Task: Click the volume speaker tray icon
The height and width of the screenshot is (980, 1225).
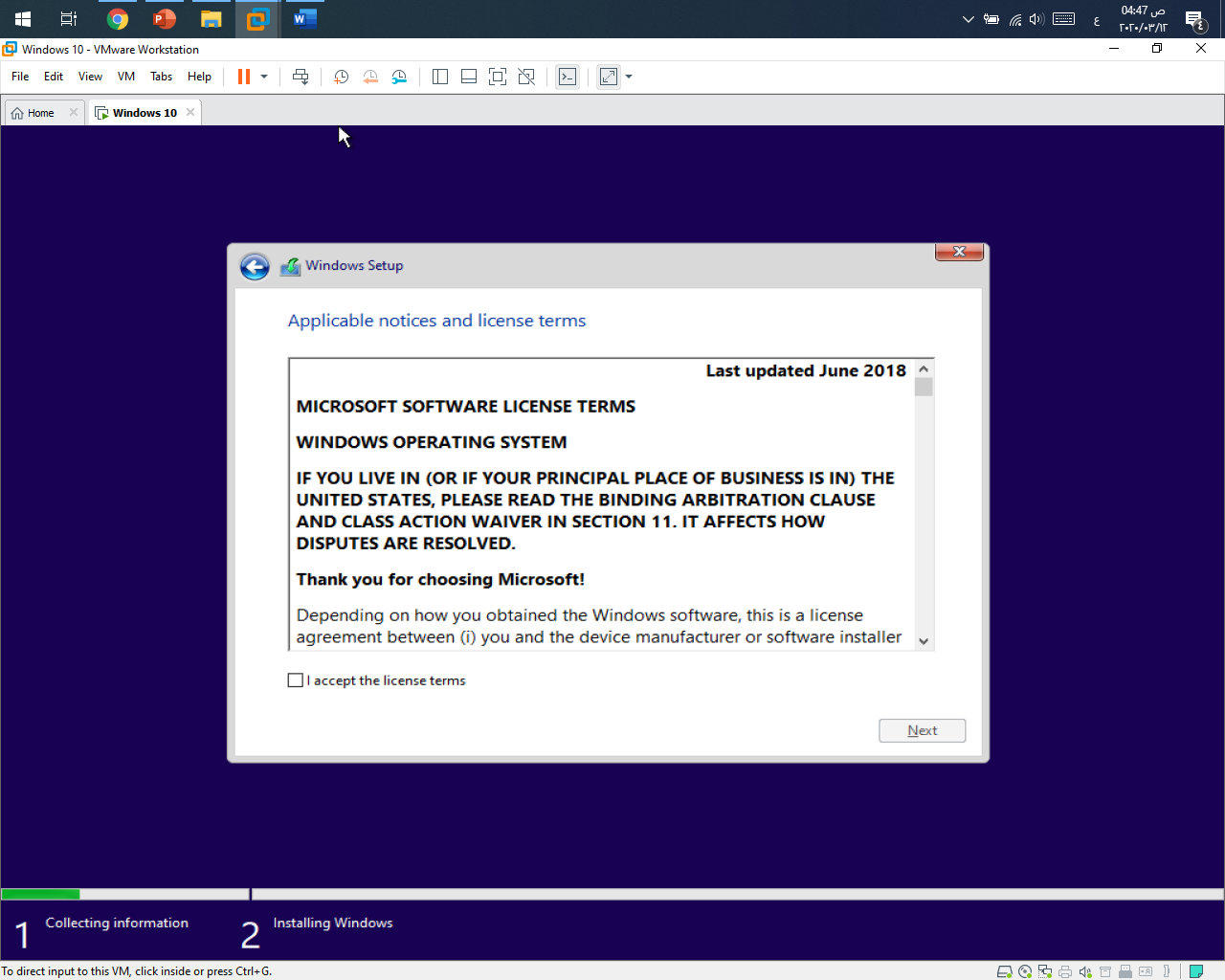Action: 1036,19
